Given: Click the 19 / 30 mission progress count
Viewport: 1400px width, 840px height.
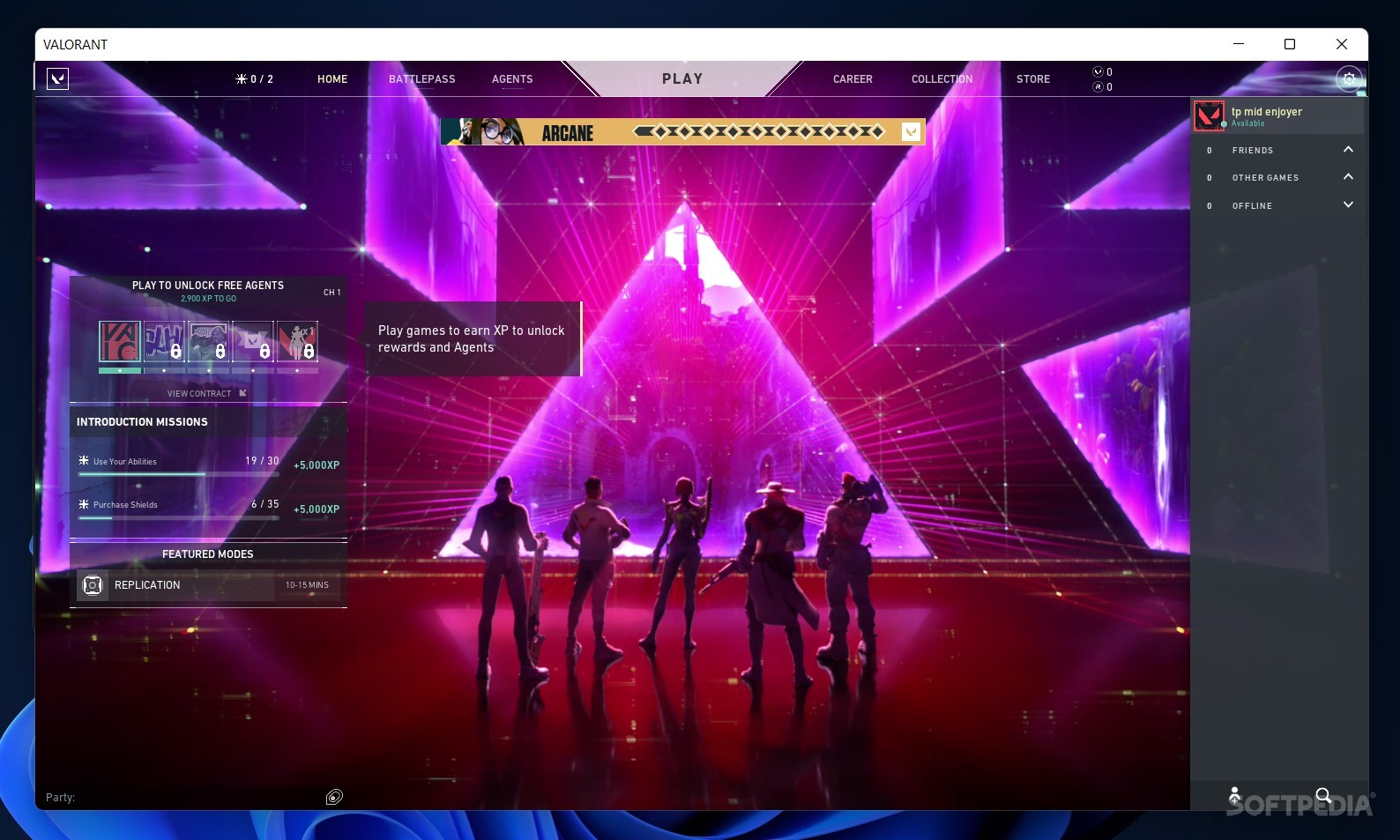Looking at the screenshot, I should coord(262,461).
